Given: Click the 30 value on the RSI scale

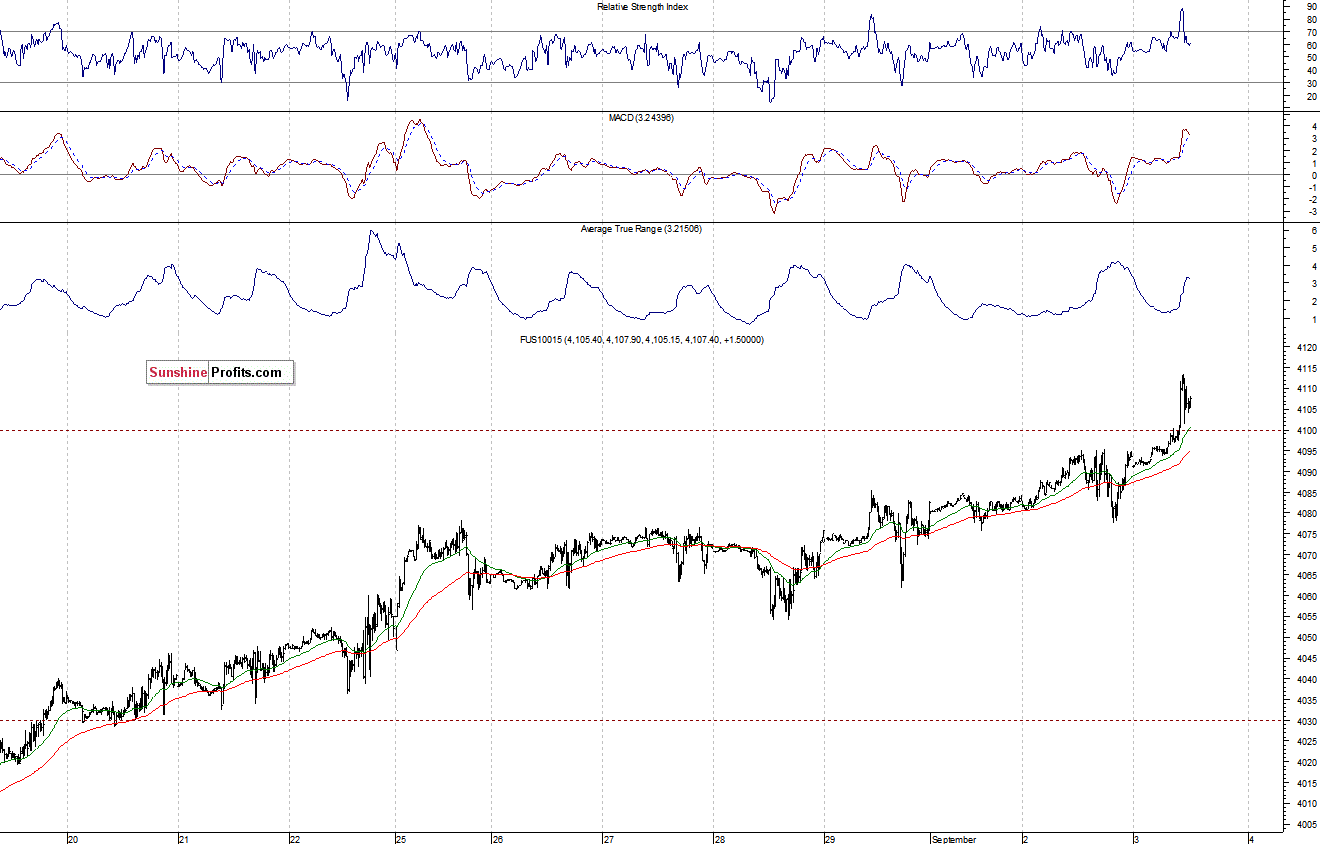Looking at the screenshot, I should coord(1311,84).
